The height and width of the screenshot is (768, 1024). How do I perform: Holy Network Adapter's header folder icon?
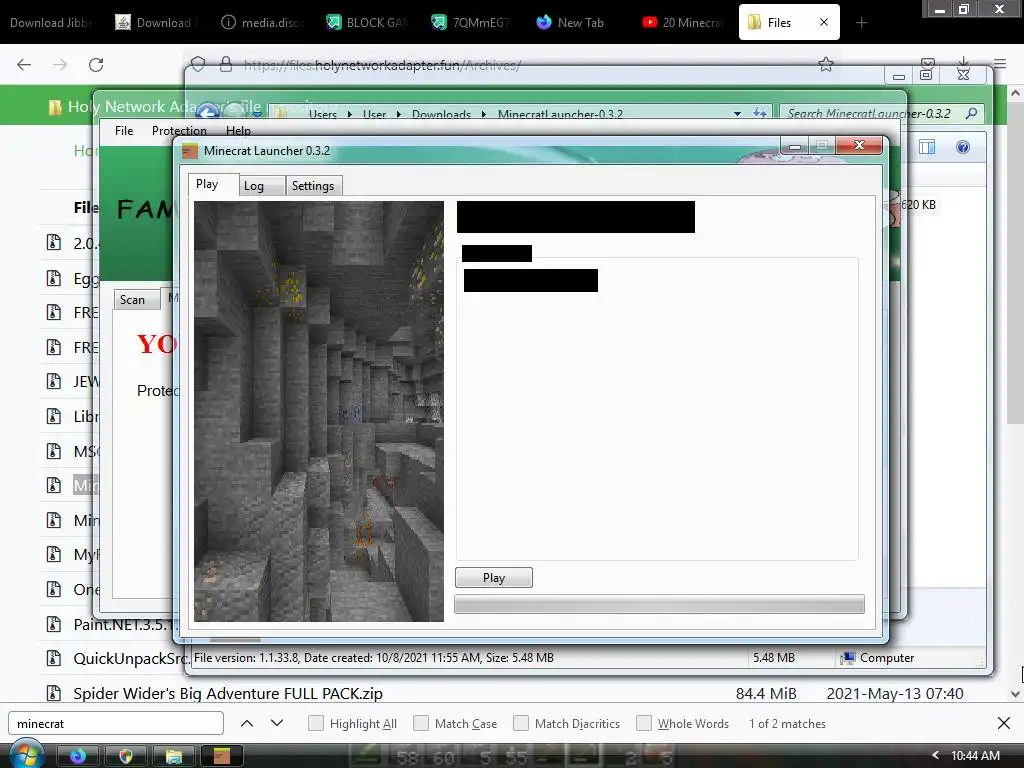56,106
